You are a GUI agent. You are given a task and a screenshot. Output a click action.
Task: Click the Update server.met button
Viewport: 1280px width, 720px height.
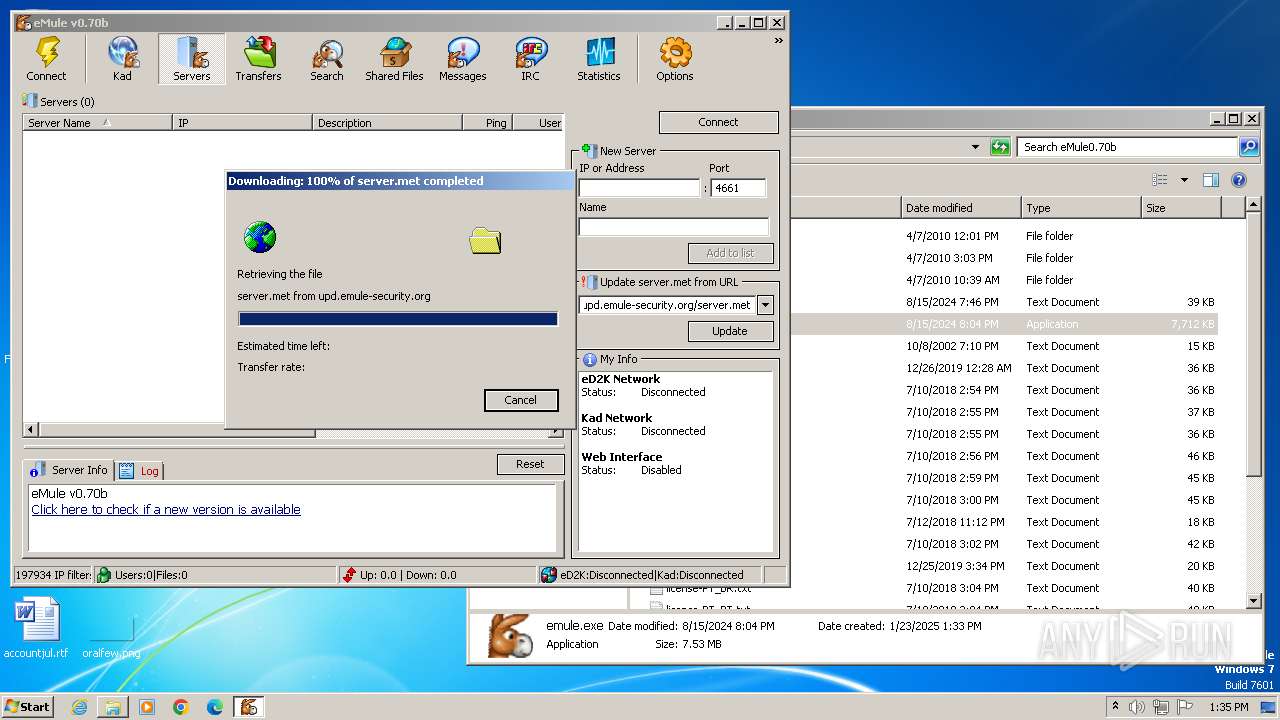(730, 331)
